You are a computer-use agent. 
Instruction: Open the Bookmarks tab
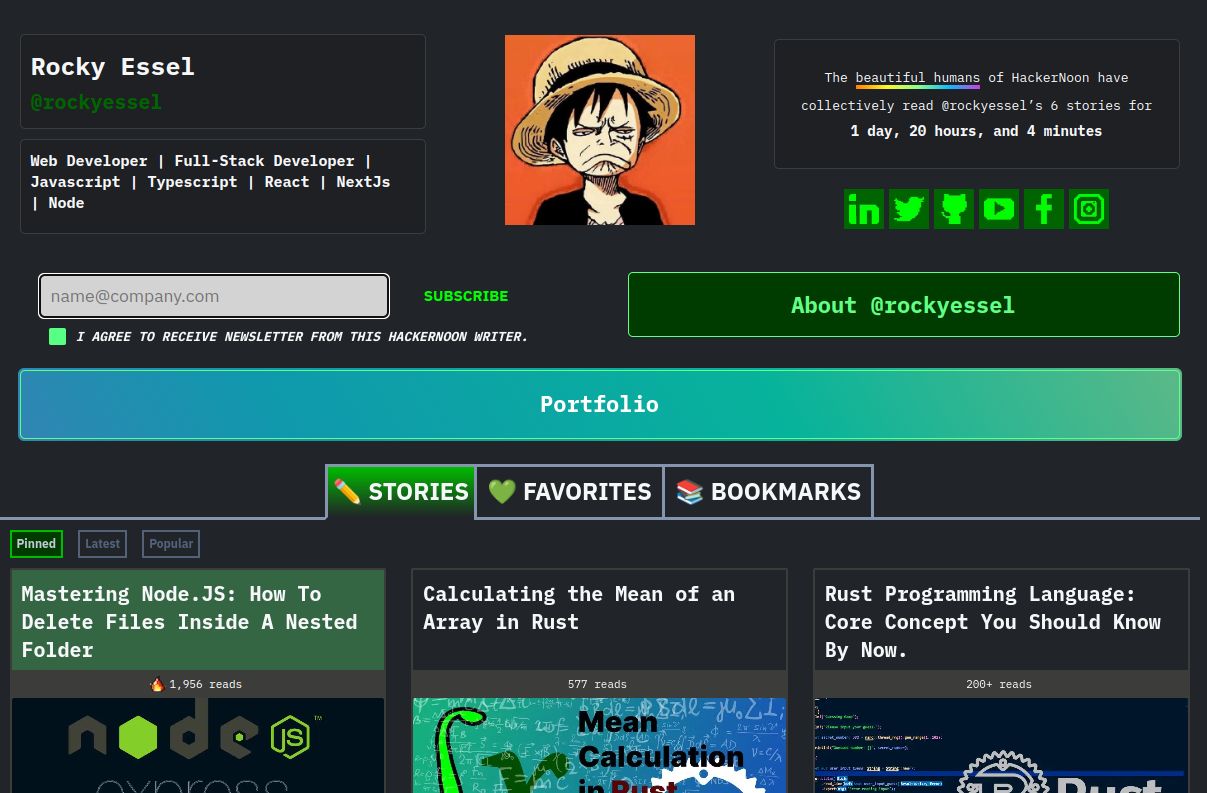768,492
